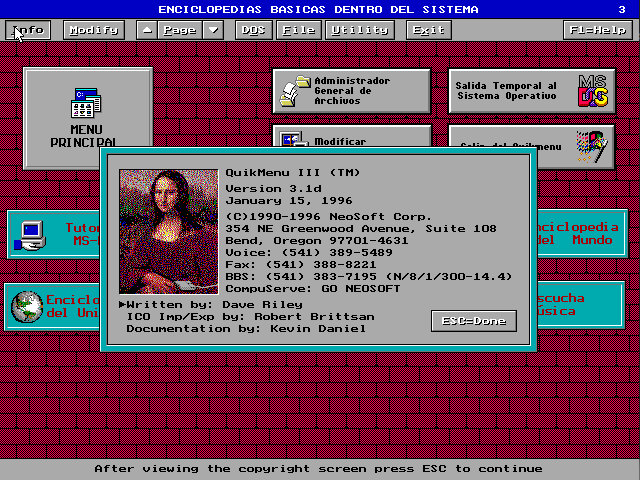Click 'Version 3.1d' text
Viewport: 640px width, 480px height.
273,189
